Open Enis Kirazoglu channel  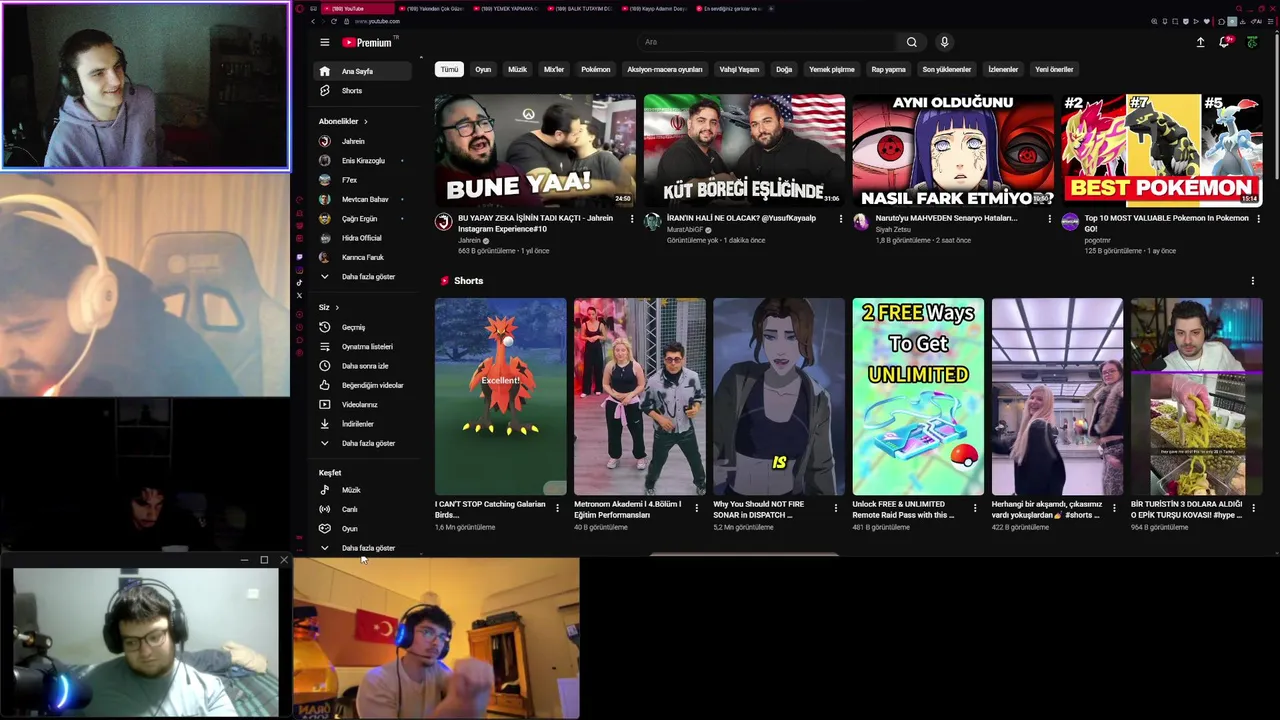[362, 160]
